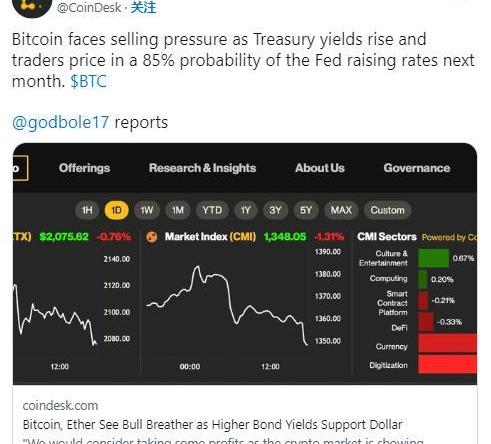Open the Custom date range picker
Screen dimensions: 491x444
pyautogui.click(x=387, y=210)
